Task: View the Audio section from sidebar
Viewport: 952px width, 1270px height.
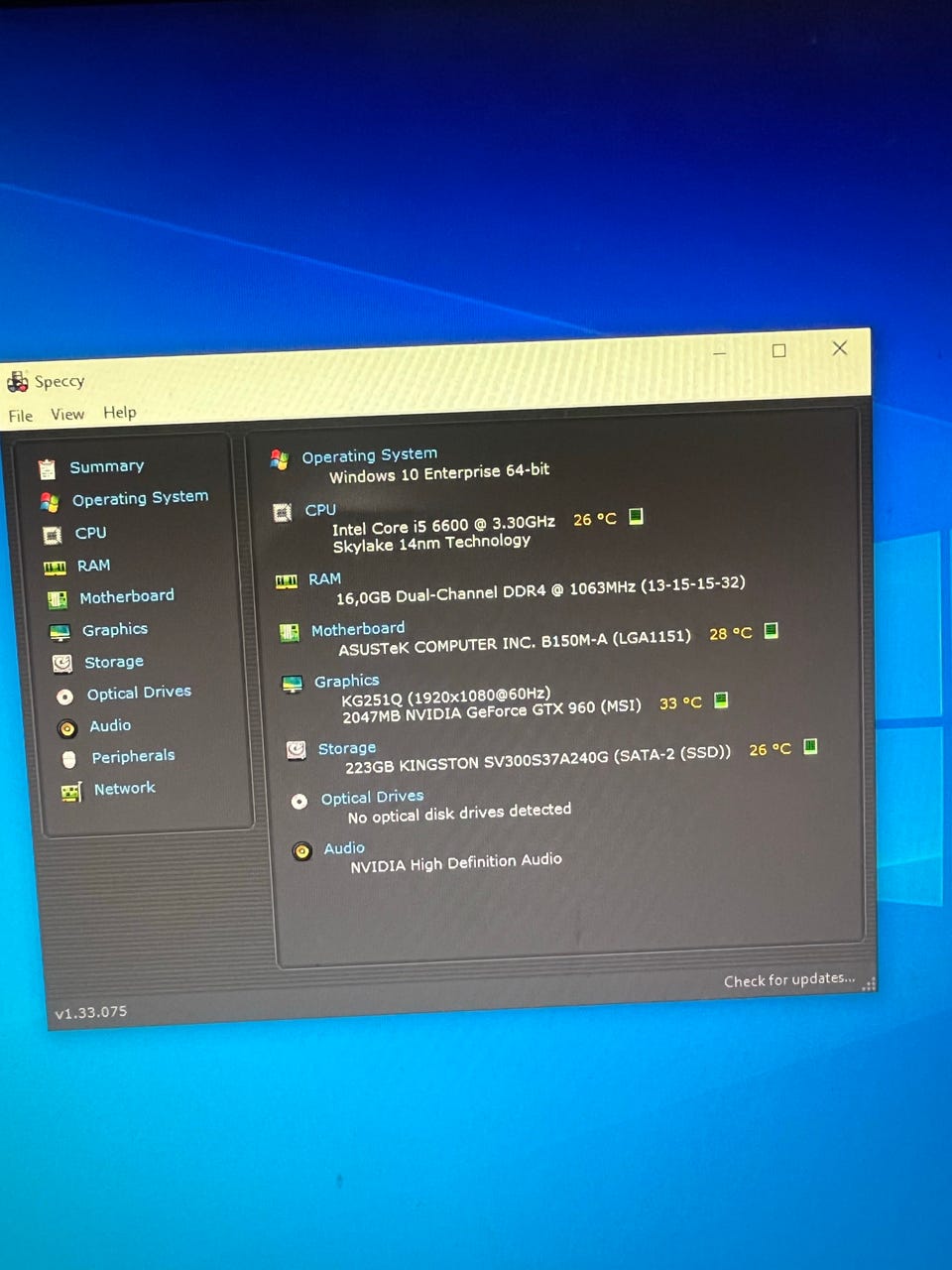Action: (x=110, y=726)
